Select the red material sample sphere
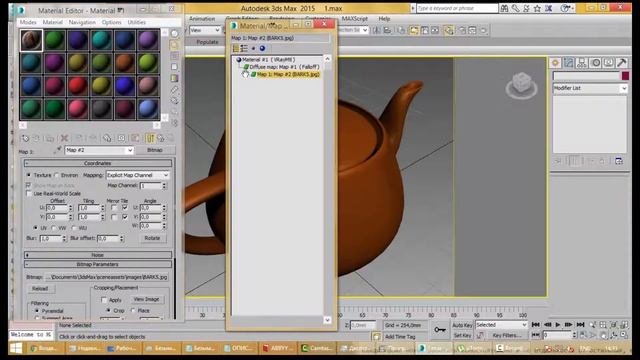 pos(78,86)
